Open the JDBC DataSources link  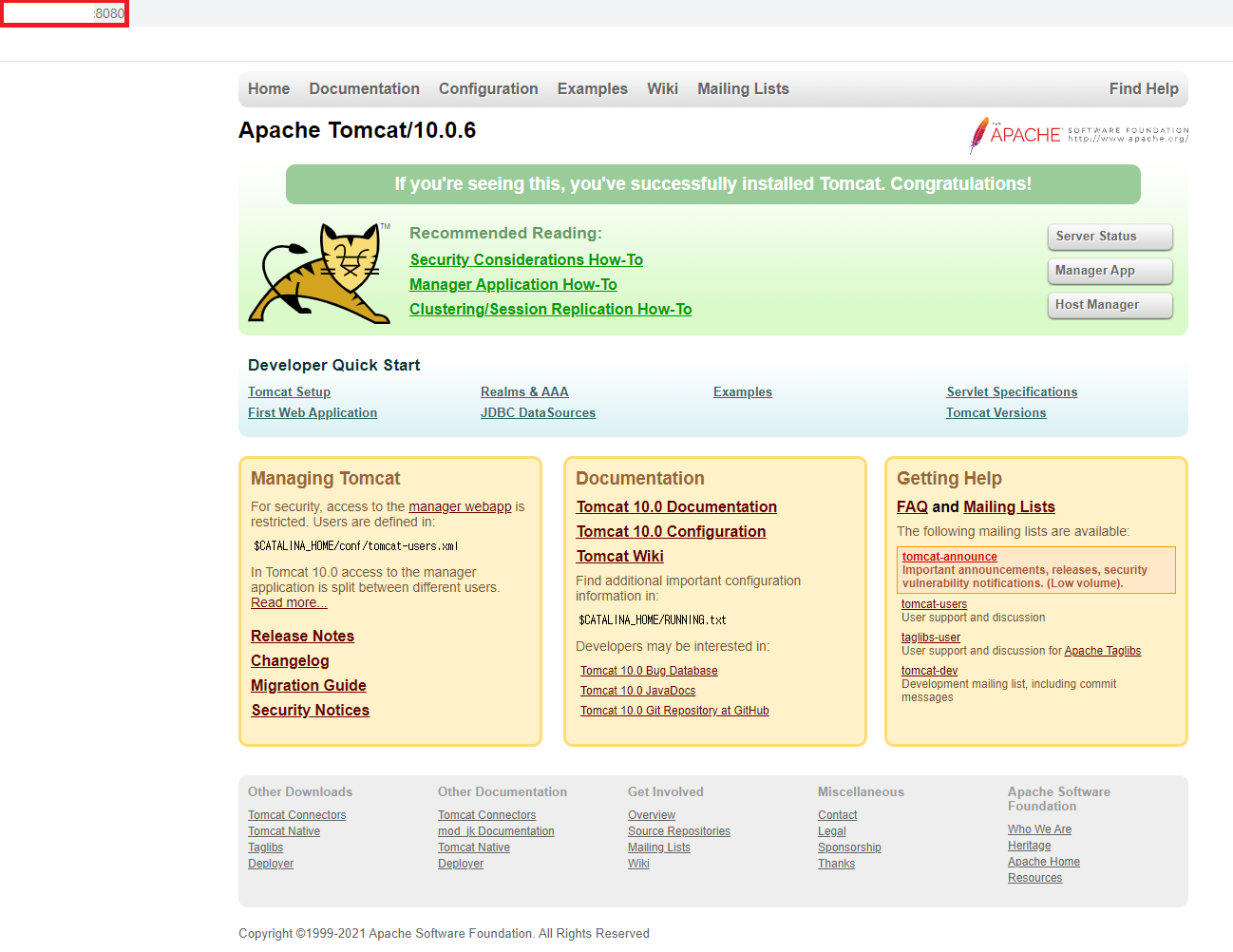(538, 412)
